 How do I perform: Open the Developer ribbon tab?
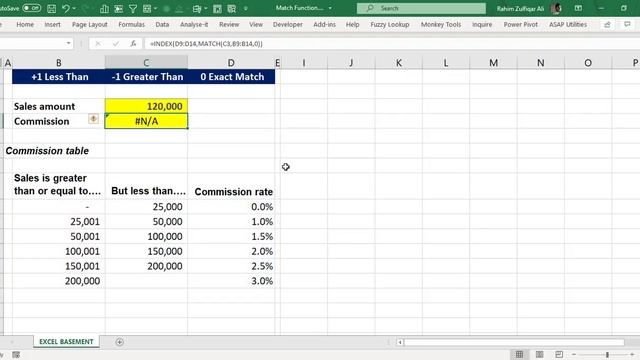[x=288, y=24]
